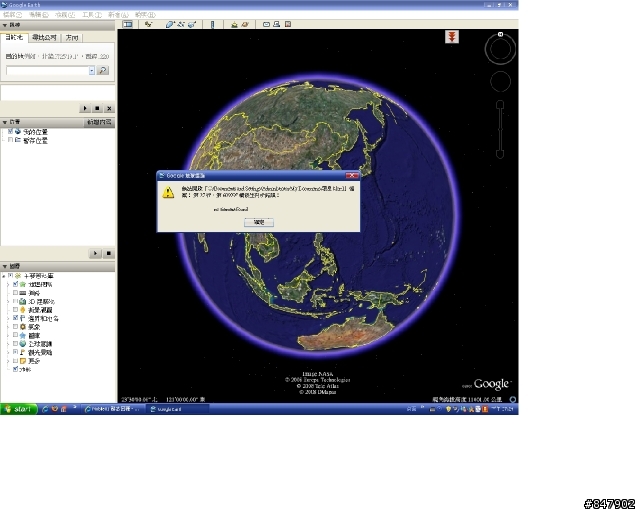Open the search box history dropdown

coord(92,71)
